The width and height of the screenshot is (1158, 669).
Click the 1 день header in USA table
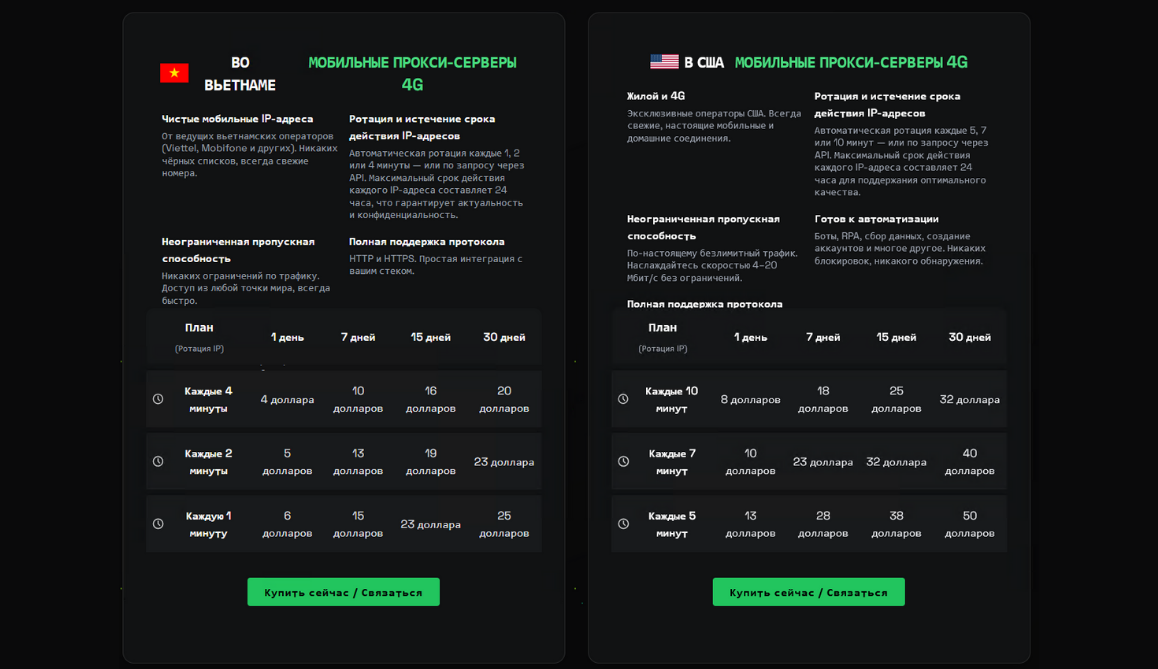point(750,337)
